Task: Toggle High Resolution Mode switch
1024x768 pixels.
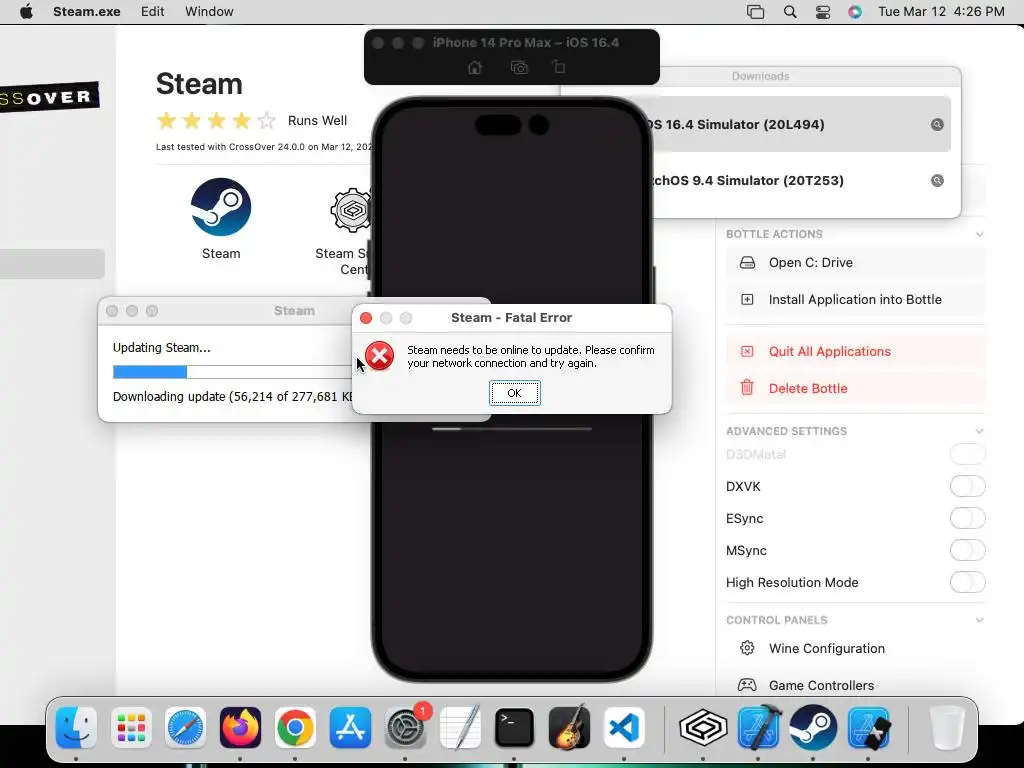Action: (x=967, y=582)
